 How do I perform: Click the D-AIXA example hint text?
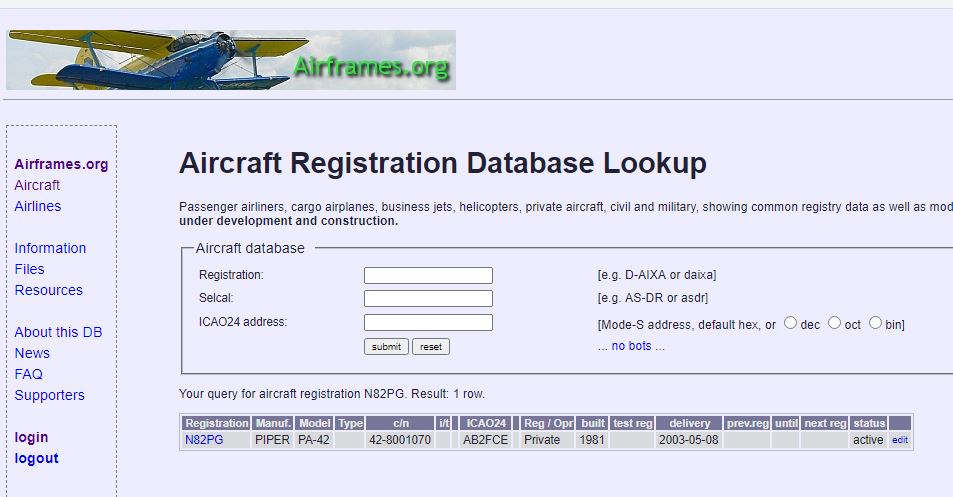click(x=657, y=275)
